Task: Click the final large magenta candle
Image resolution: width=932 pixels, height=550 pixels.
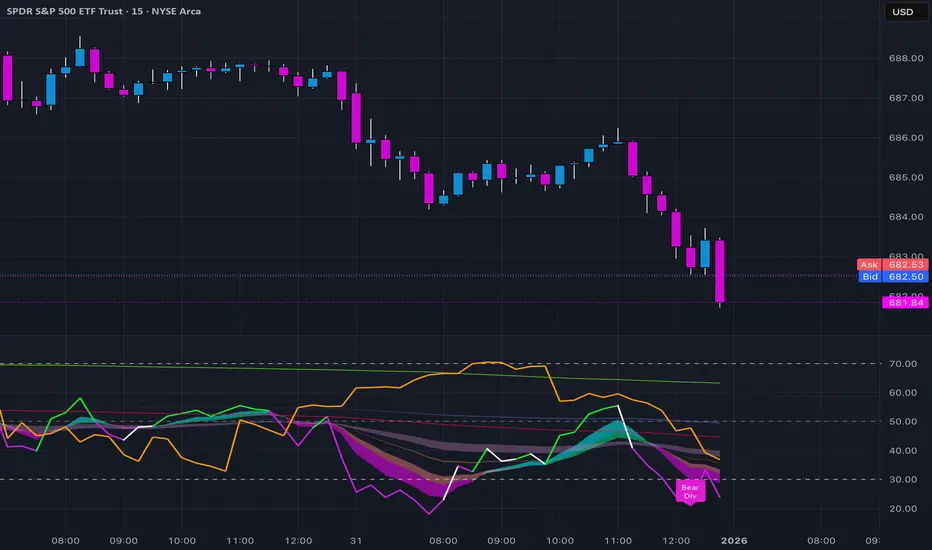Action: (719, 272)
